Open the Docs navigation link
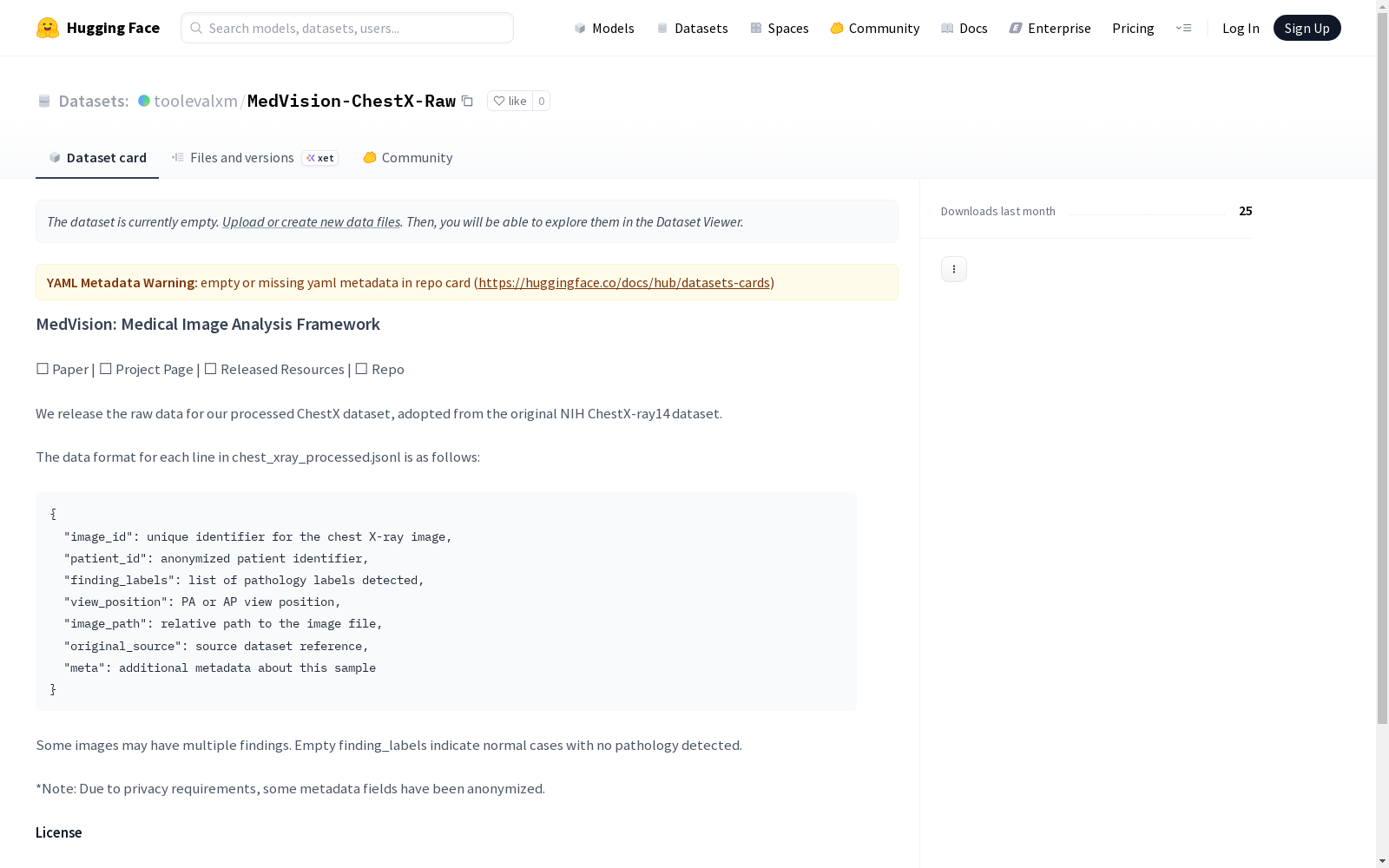Screen dimensions: 1389x868 (964, 28)
